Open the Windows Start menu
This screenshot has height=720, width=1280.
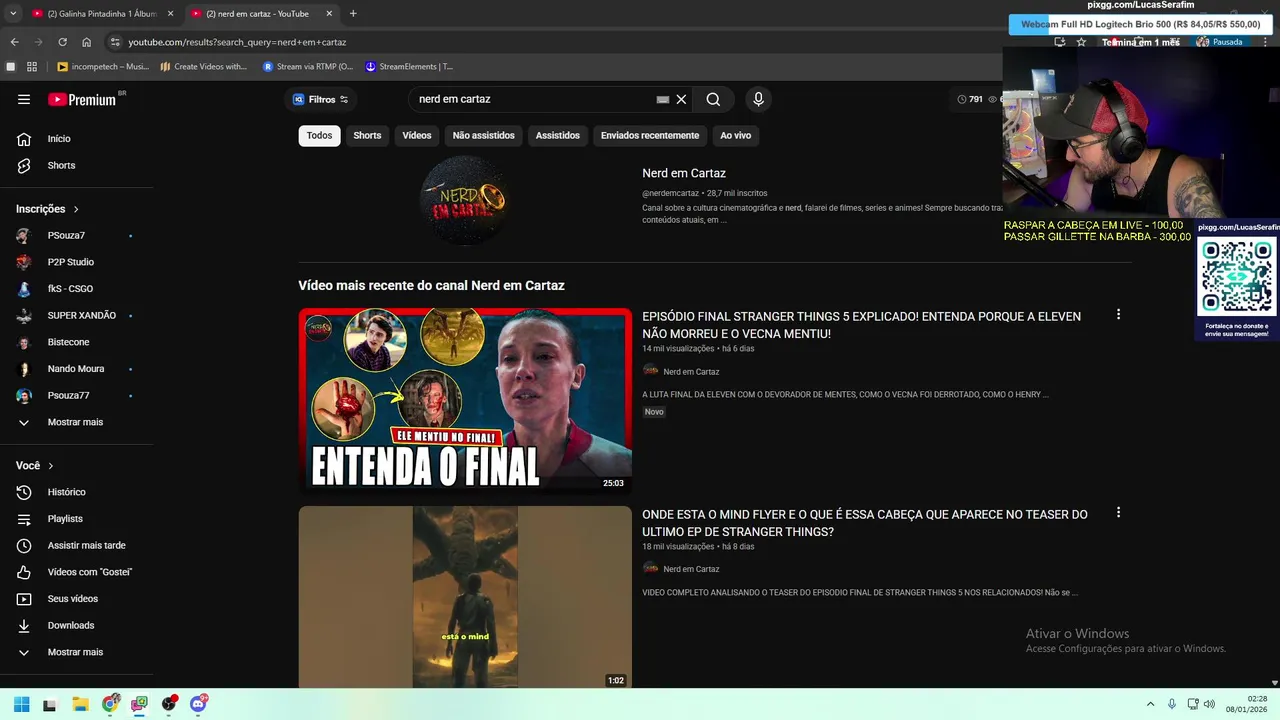click(x=21, y=704)
